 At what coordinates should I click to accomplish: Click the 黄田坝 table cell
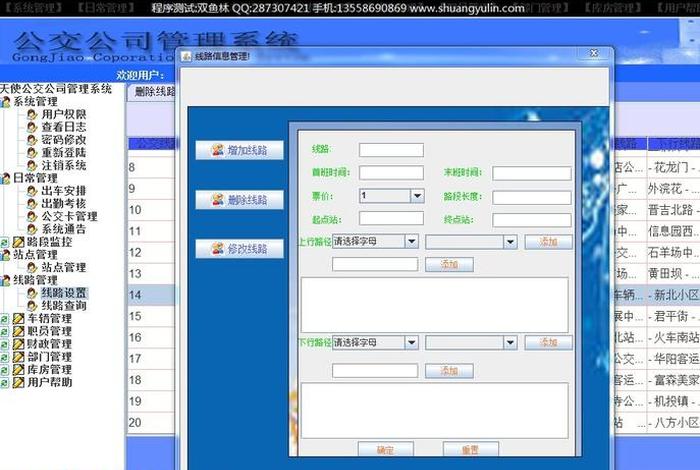pyautogui.click(x=674, y=274)
